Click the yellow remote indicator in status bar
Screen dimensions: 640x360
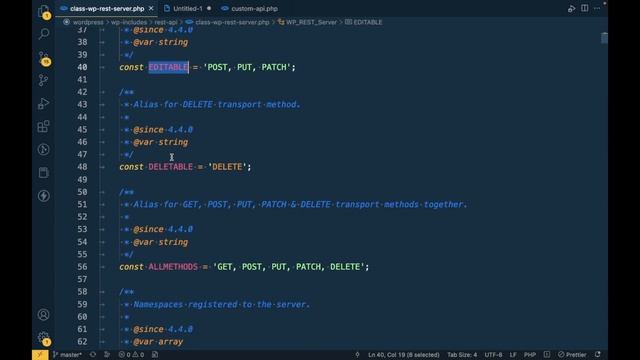pos(40,355)
